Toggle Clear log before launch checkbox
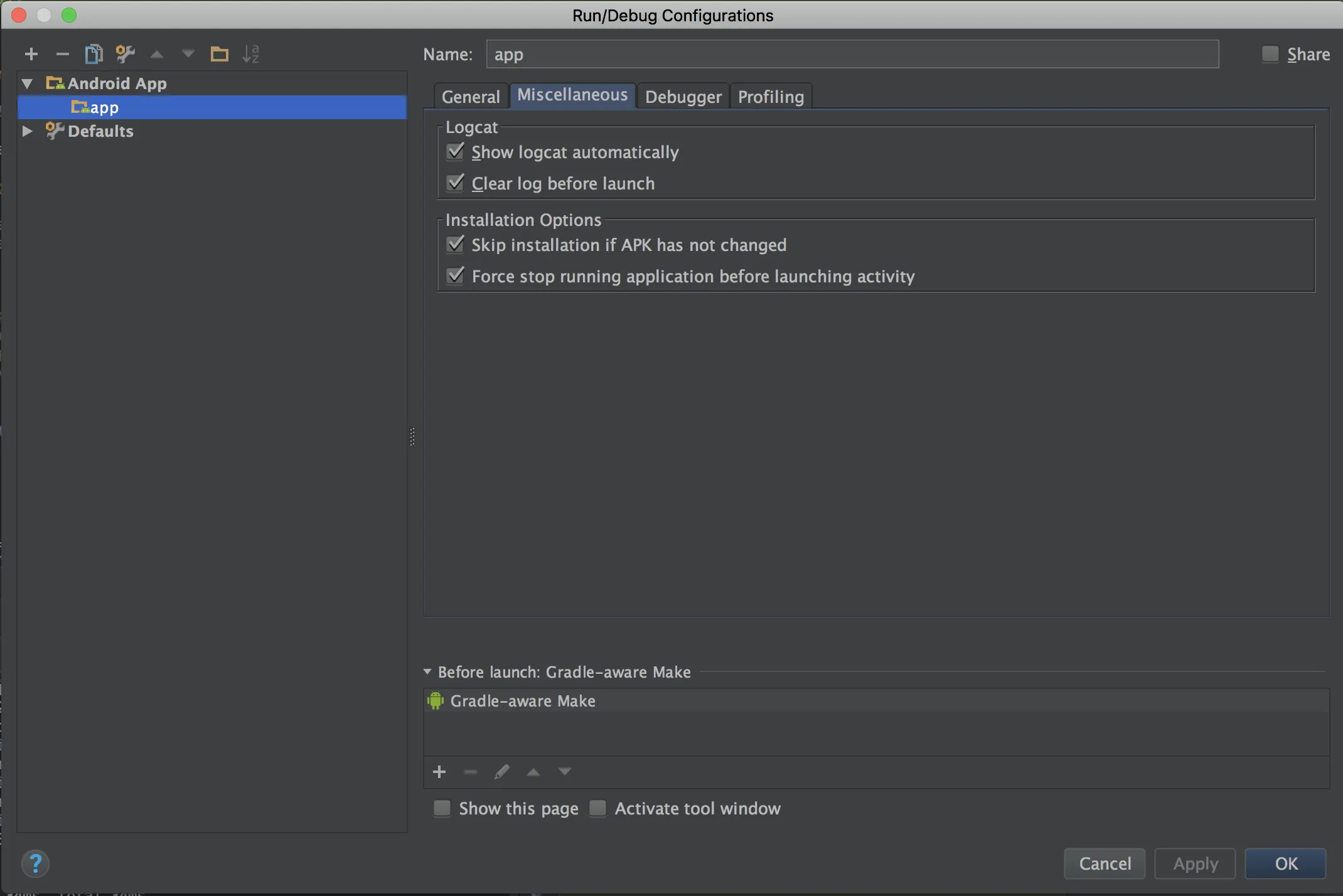The width and height of the screenshot is (1343, 896). 456,183
